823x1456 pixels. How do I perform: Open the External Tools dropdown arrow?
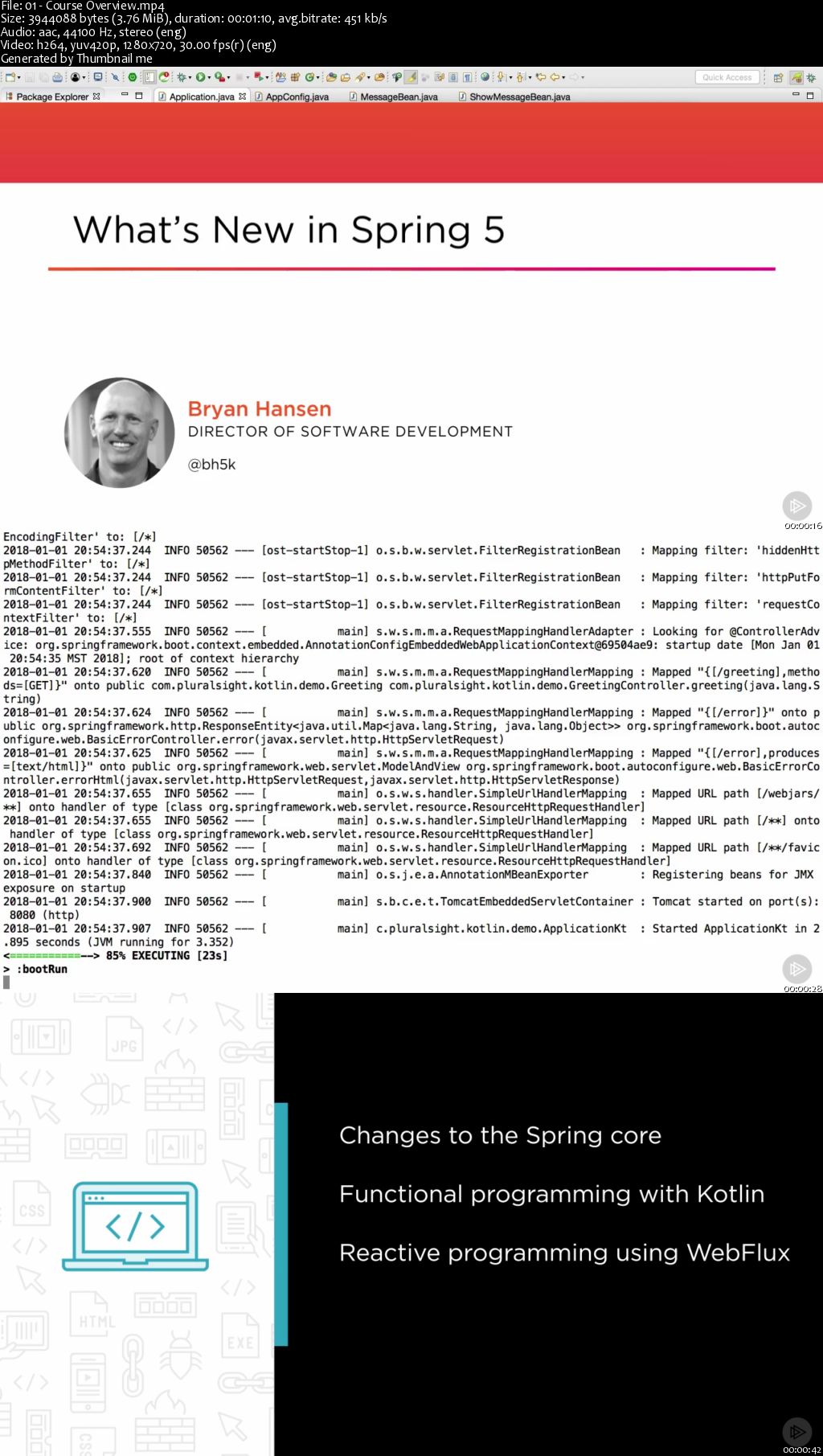[x=228, y=78]
